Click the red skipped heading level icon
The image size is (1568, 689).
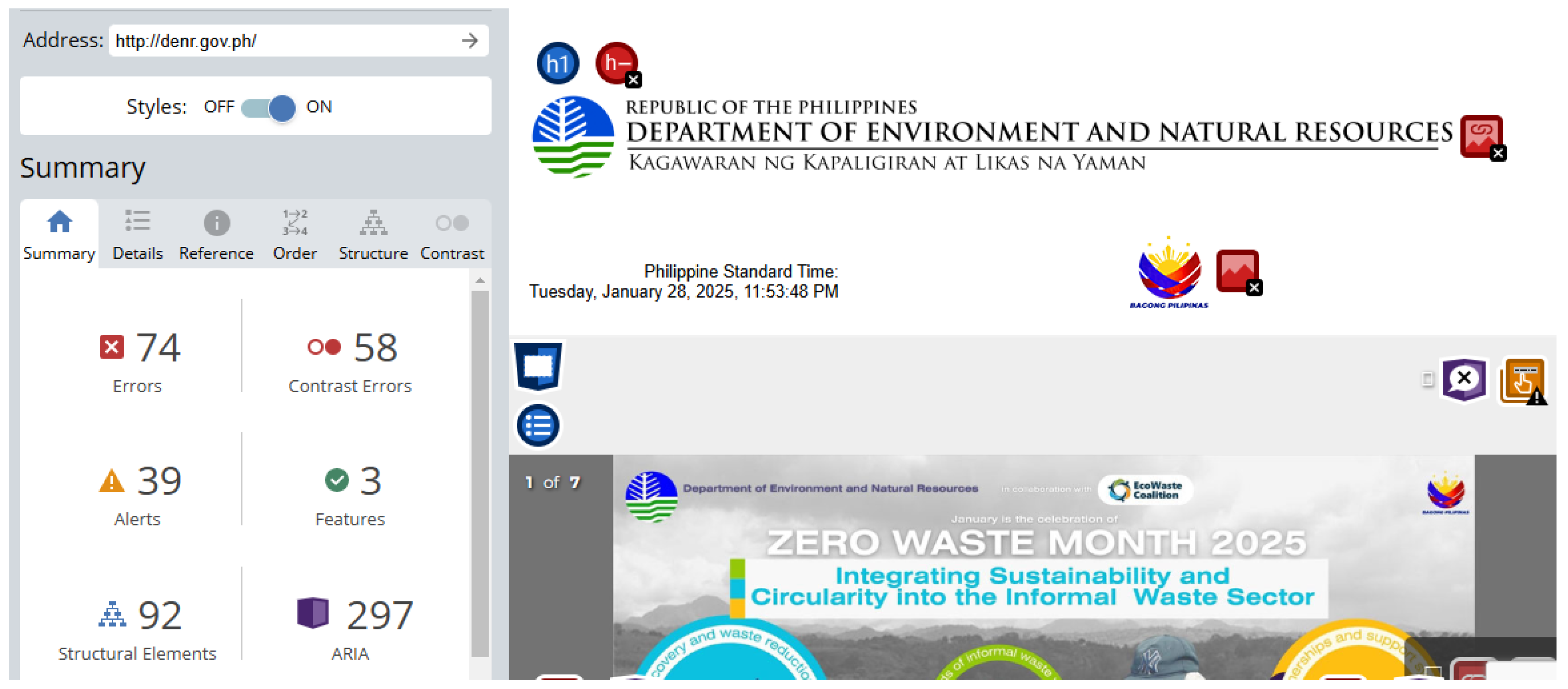click(617, 63)
